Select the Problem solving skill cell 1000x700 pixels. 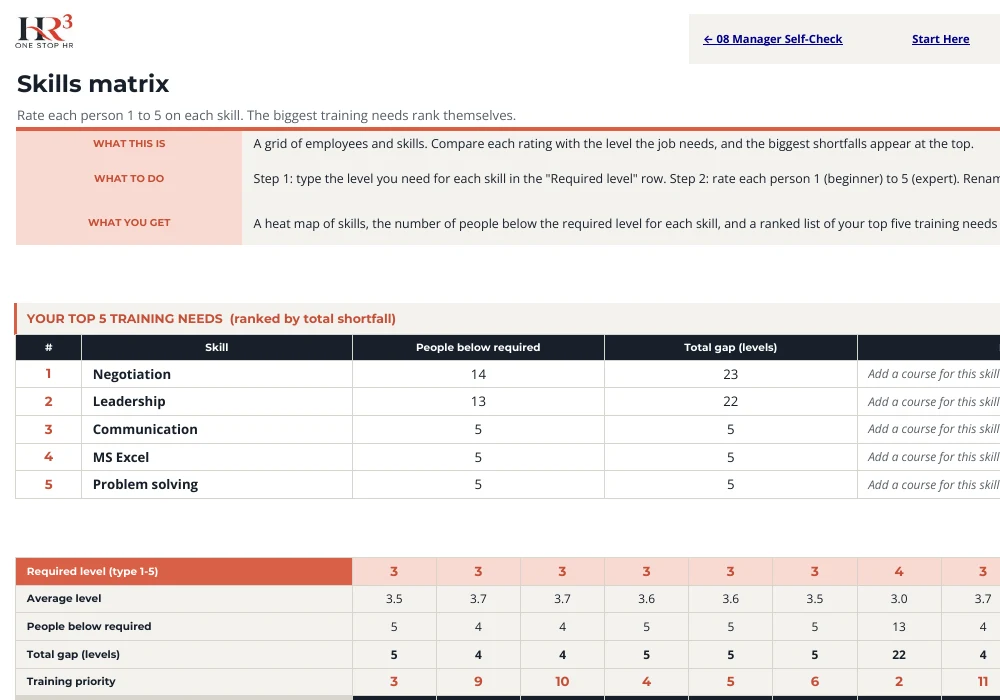click(217, 485)
